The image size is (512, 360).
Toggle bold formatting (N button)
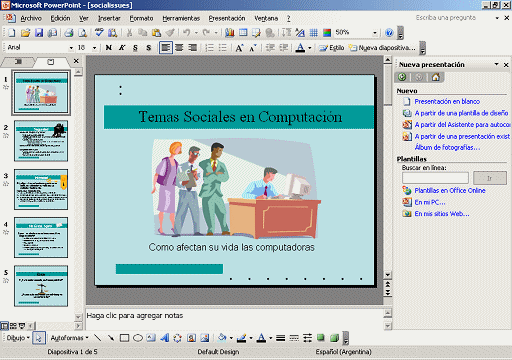(108, 48)
